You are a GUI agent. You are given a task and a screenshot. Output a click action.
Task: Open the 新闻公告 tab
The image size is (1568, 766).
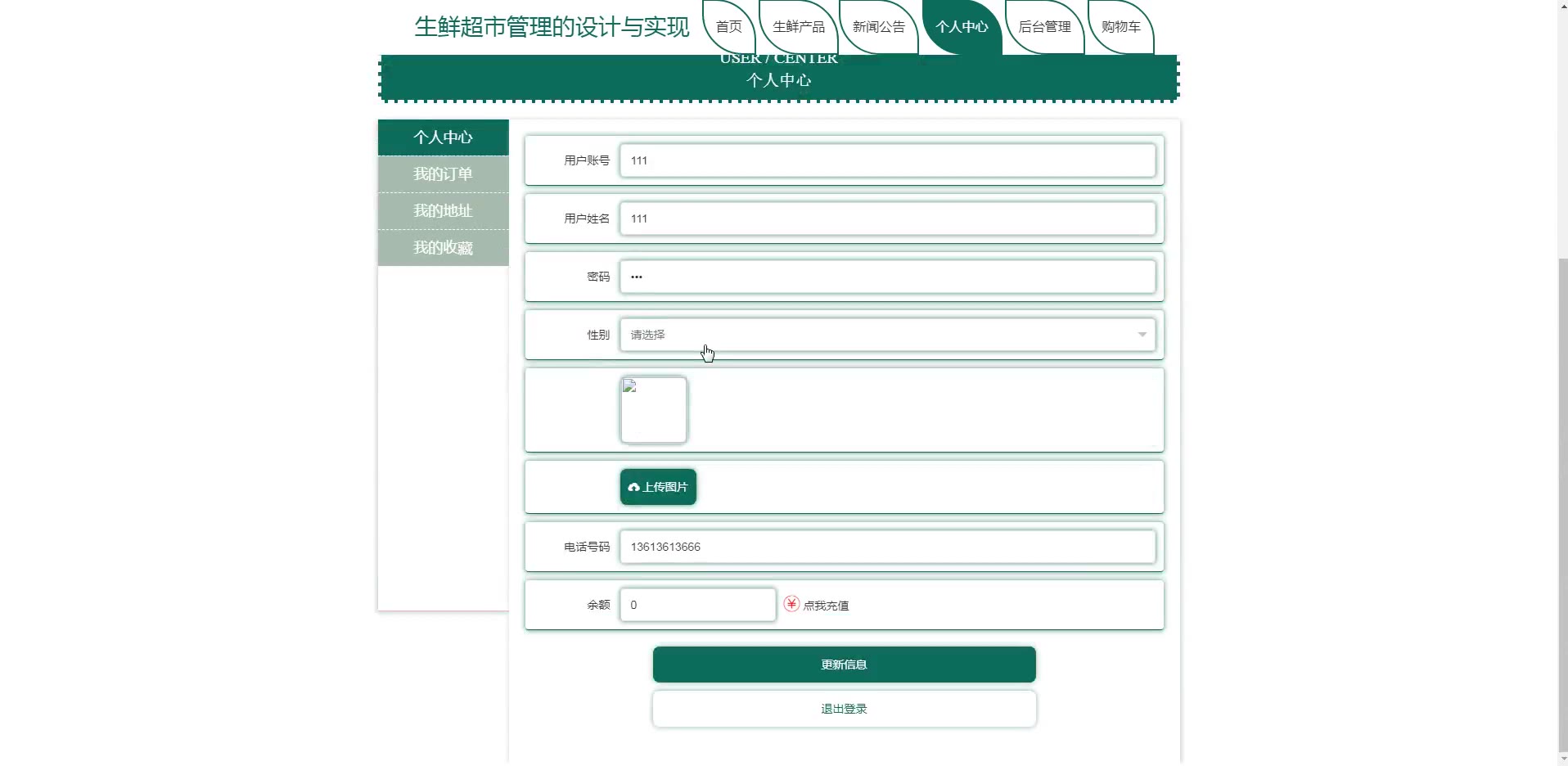(x=879, y=27)
